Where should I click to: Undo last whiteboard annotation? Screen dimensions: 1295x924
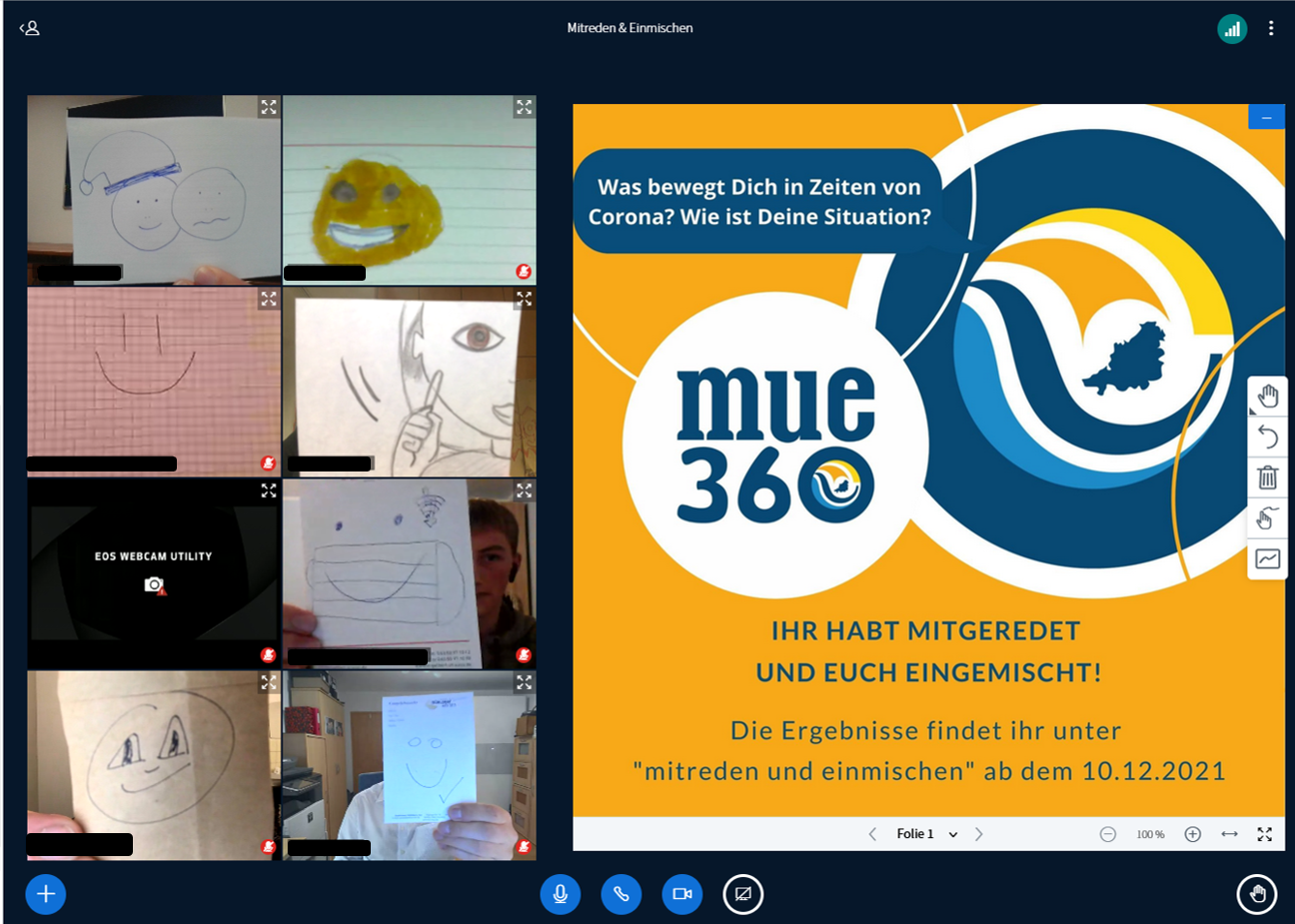pos(1268,437)
